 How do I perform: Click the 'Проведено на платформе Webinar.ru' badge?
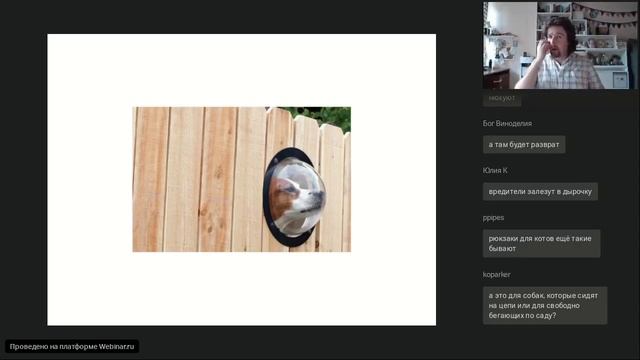[x=72, y=347]
